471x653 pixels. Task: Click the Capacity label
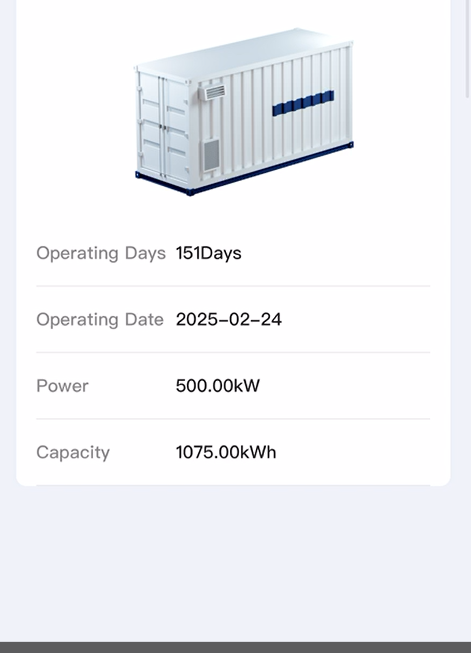(73, 453)
